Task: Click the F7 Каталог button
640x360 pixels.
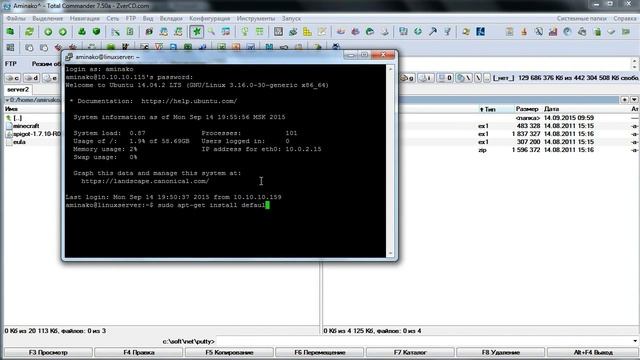Action: point(410,352)
